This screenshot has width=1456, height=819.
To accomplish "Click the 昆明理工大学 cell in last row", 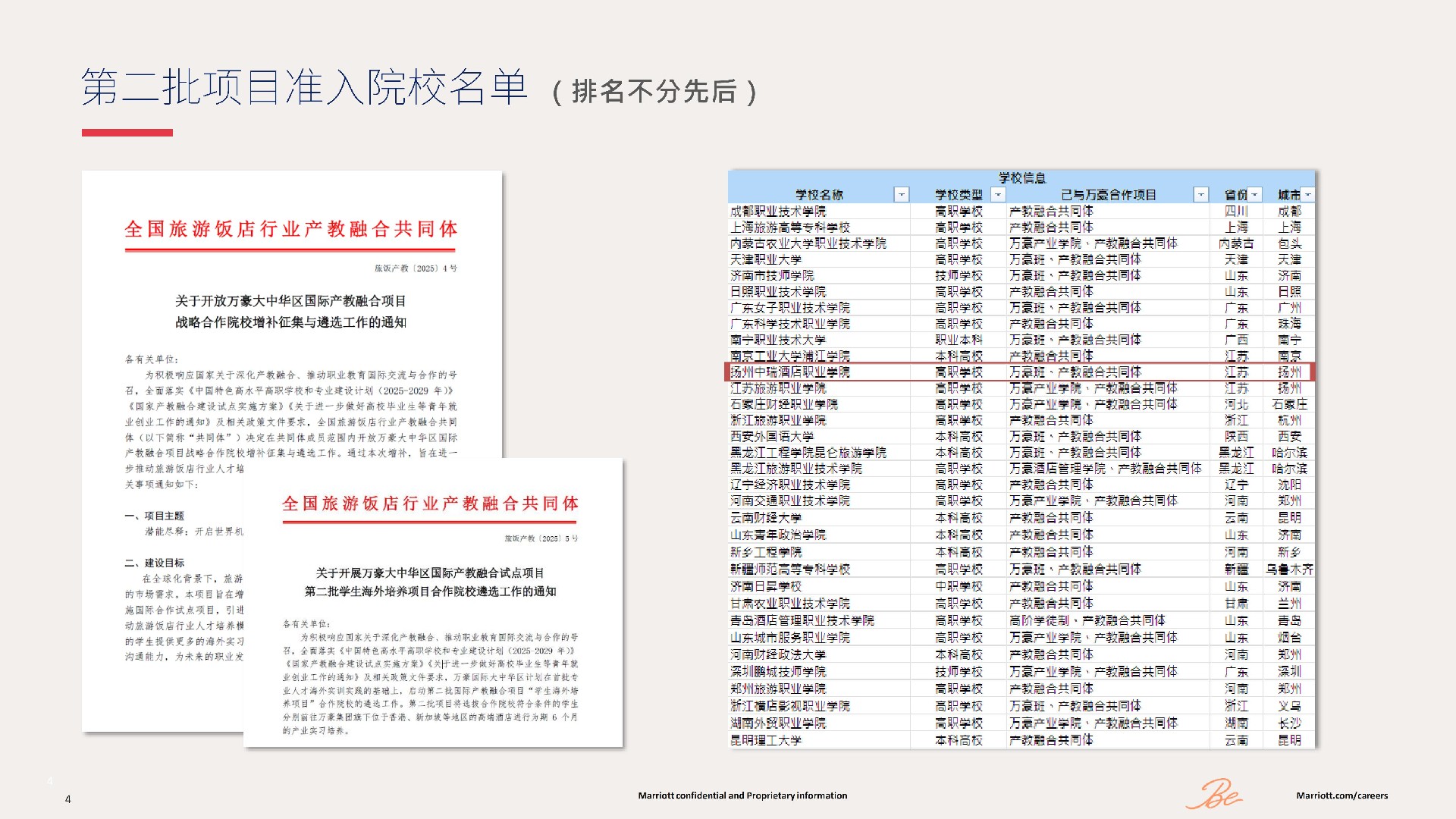I will pos(766,740).
